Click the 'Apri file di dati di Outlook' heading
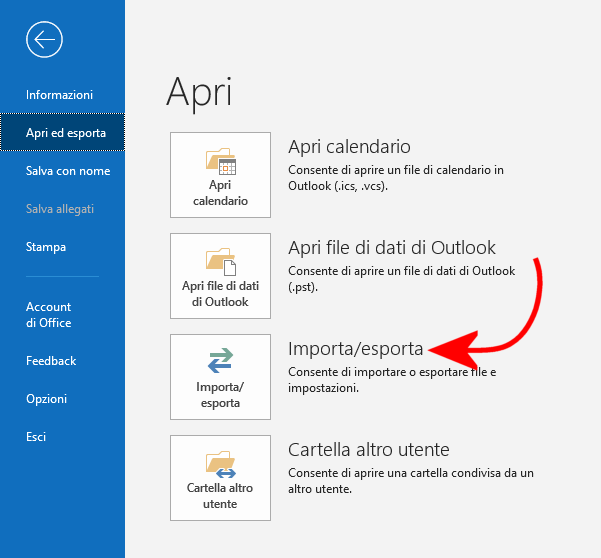Screen dimensions: 601x558 click(x=392, y=248)
